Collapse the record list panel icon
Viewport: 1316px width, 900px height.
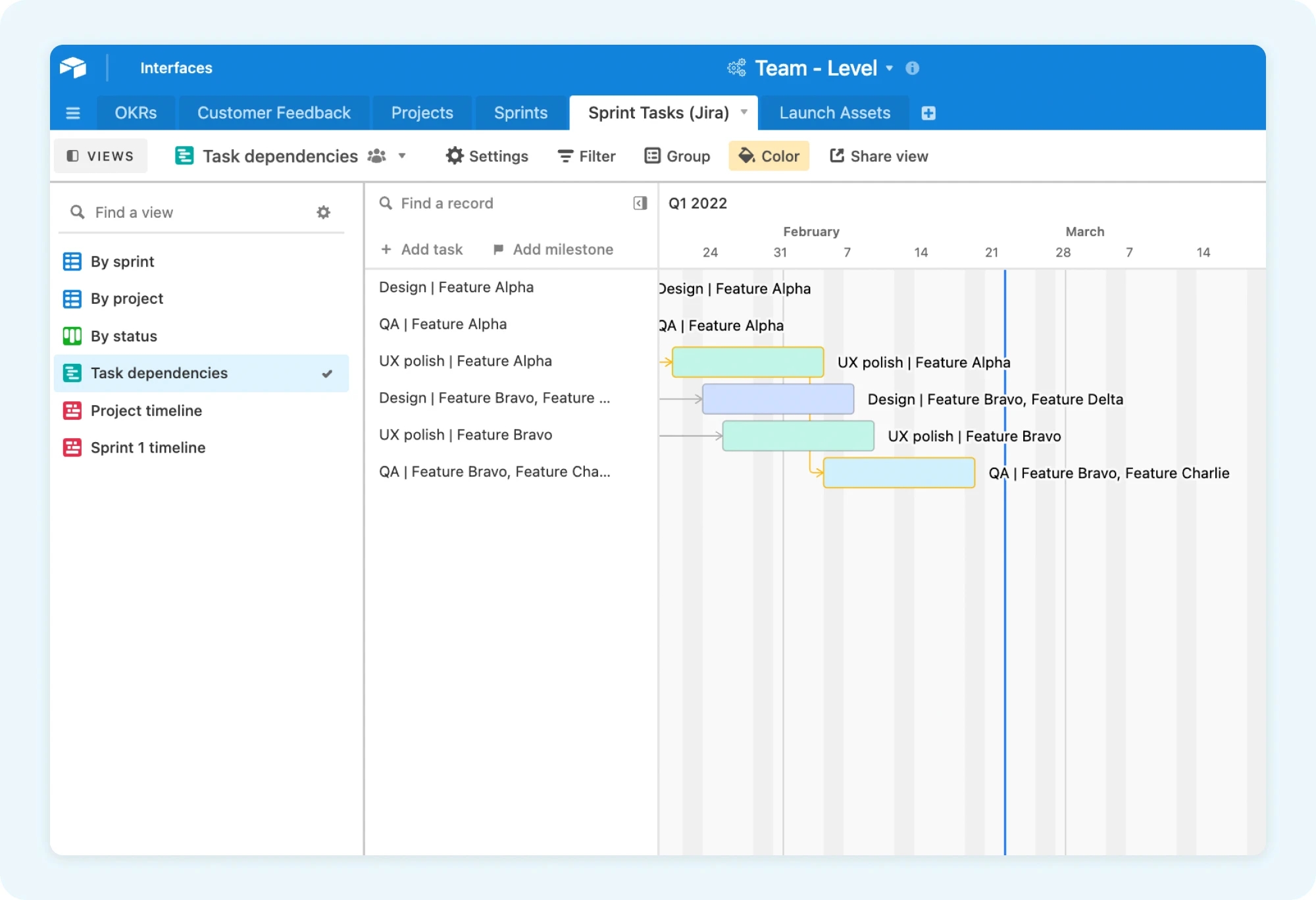click(640, 203)
